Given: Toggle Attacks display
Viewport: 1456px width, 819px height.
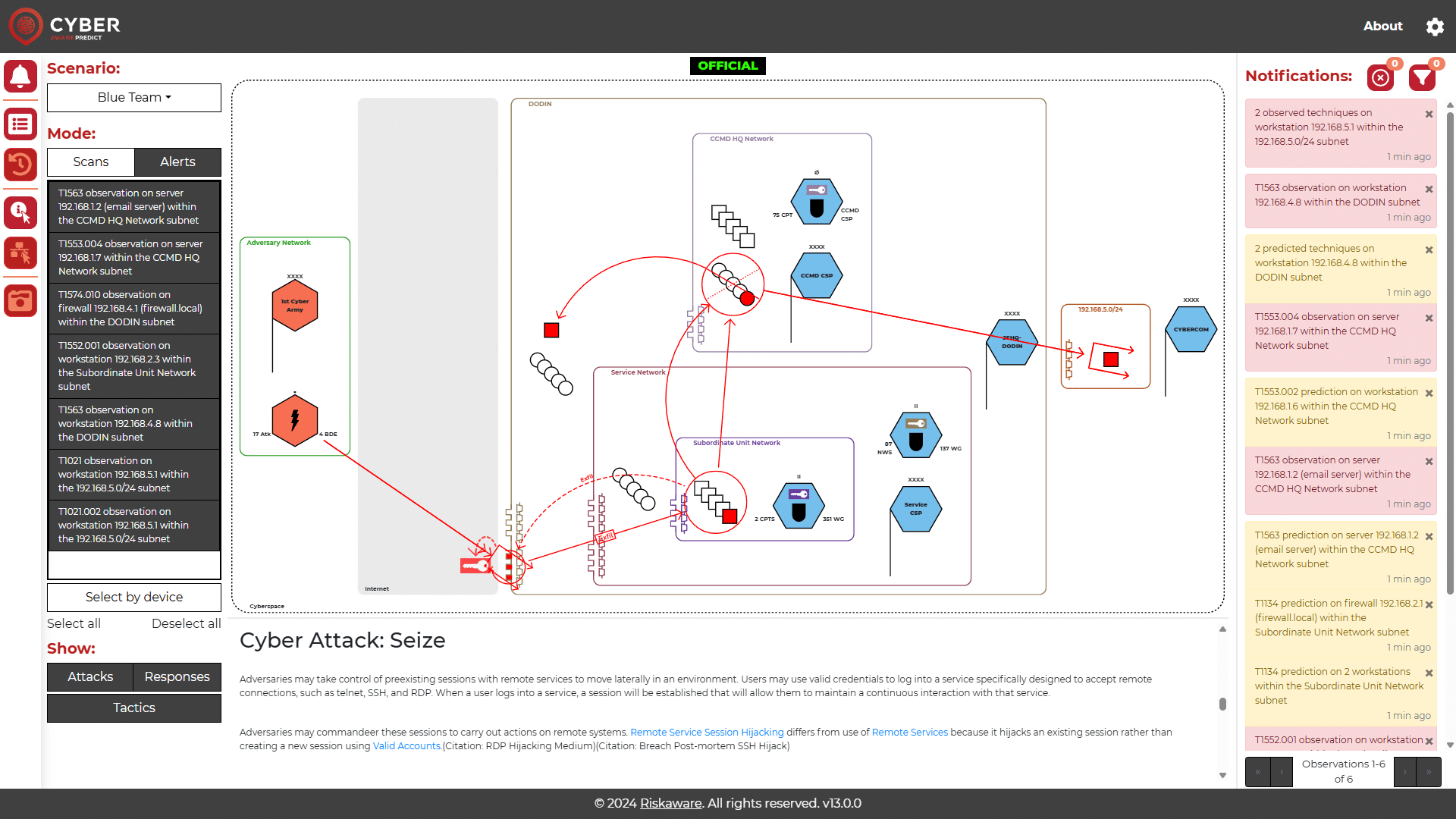Looking at the screenshot, I should pos(90,677).
